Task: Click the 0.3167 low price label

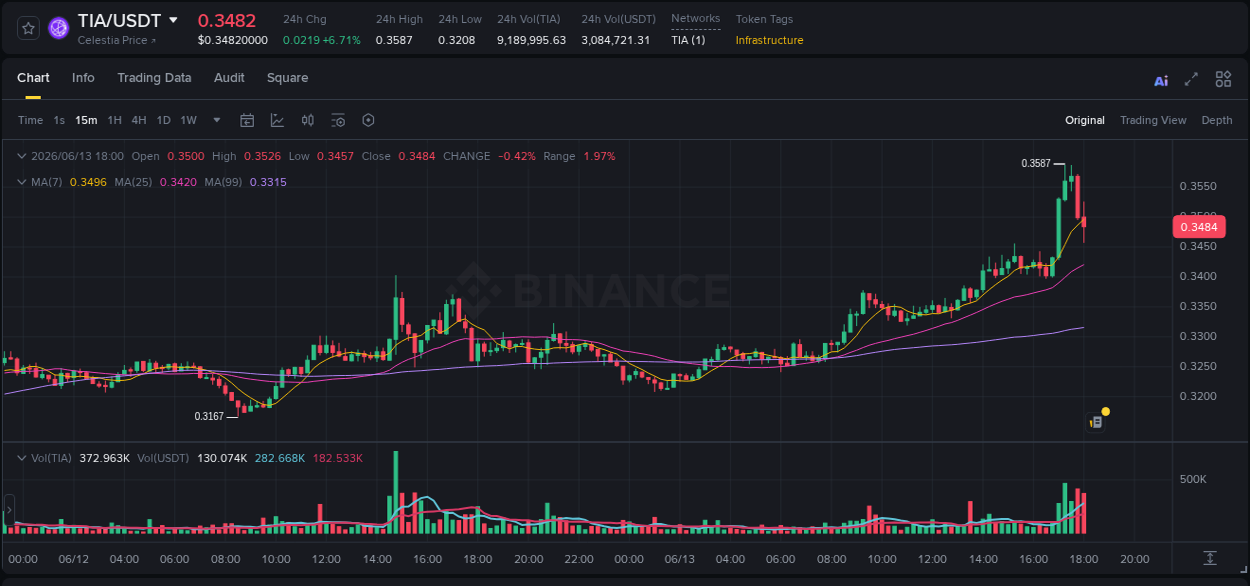Action: (209, 416)
